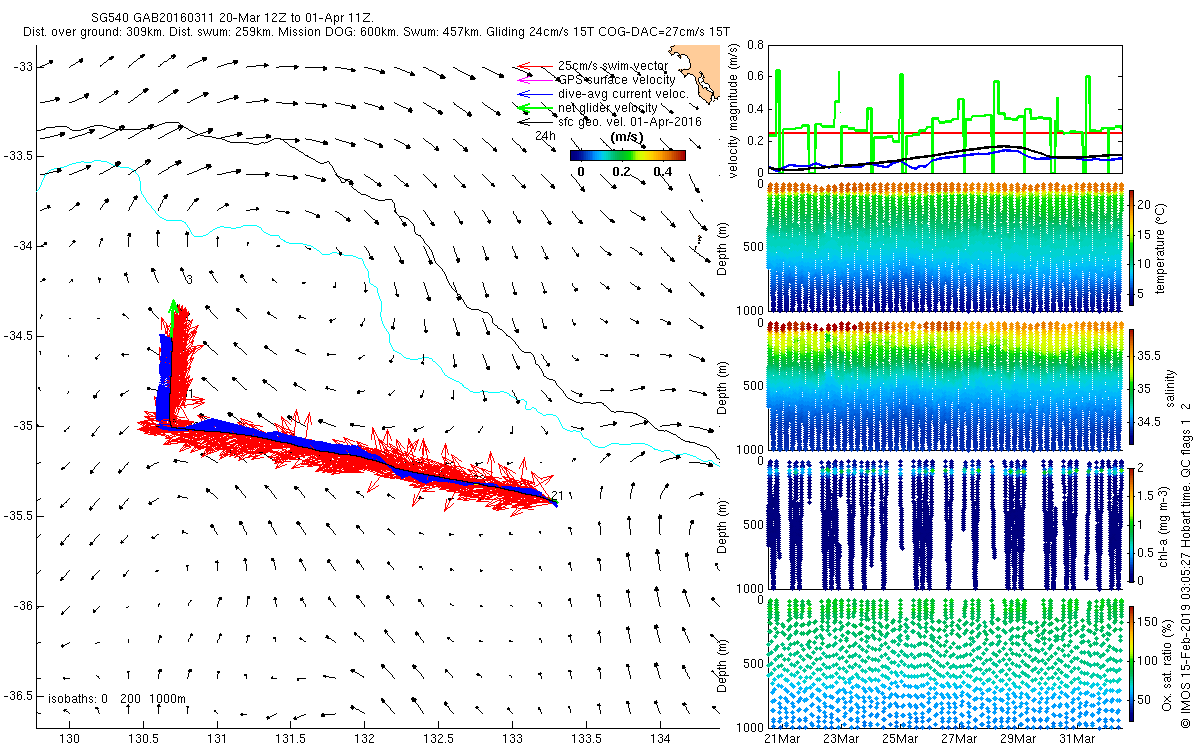1200x750 pixels.
Task: Click the '24h' label under the legend
Action: point(545,135)
